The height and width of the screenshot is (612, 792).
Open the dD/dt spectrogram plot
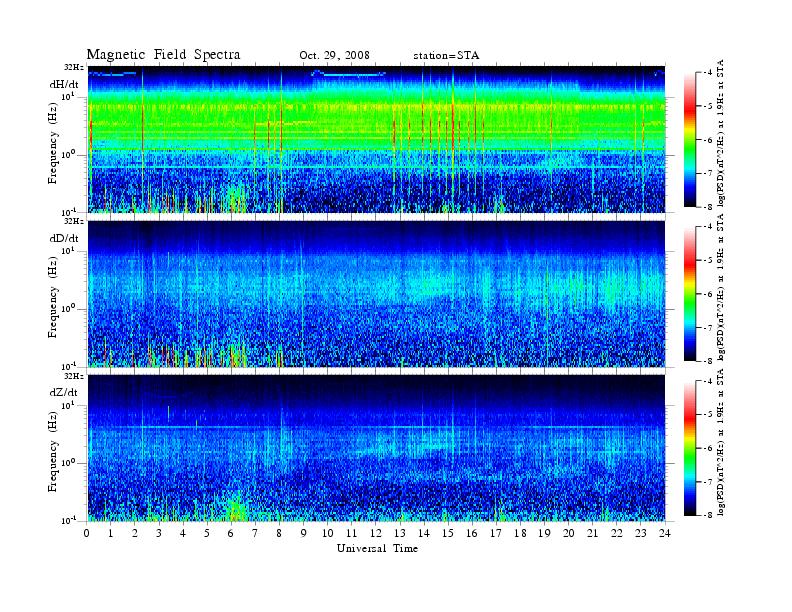pyautogui.click(x=376, y=294)
